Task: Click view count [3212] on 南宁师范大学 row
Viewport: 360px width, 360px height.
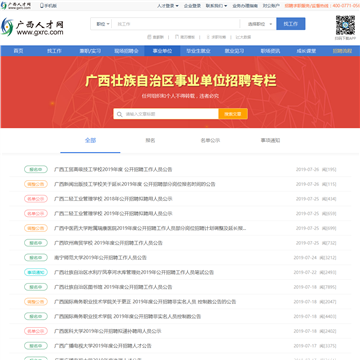Action: 328,258
